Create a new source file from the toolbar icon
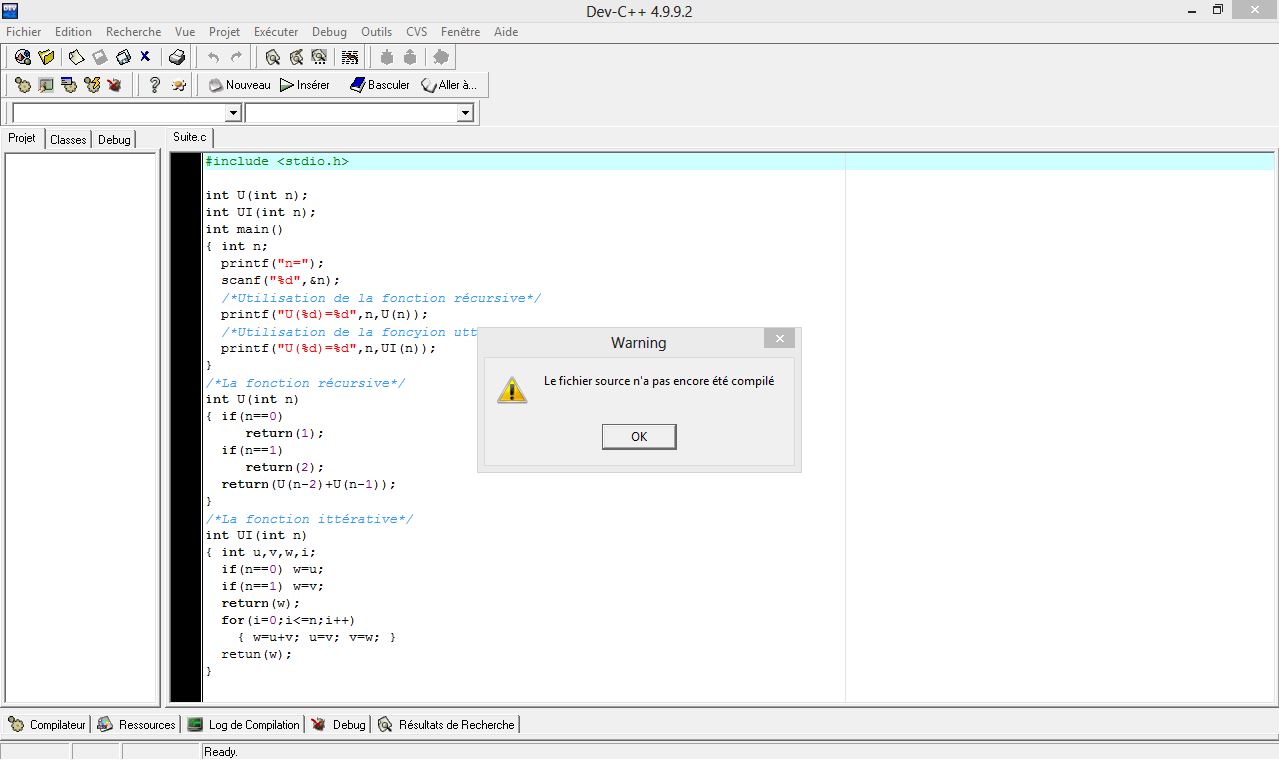This screenshot has width=1279, height=760. pyautogui.click(x=76, y=57)
